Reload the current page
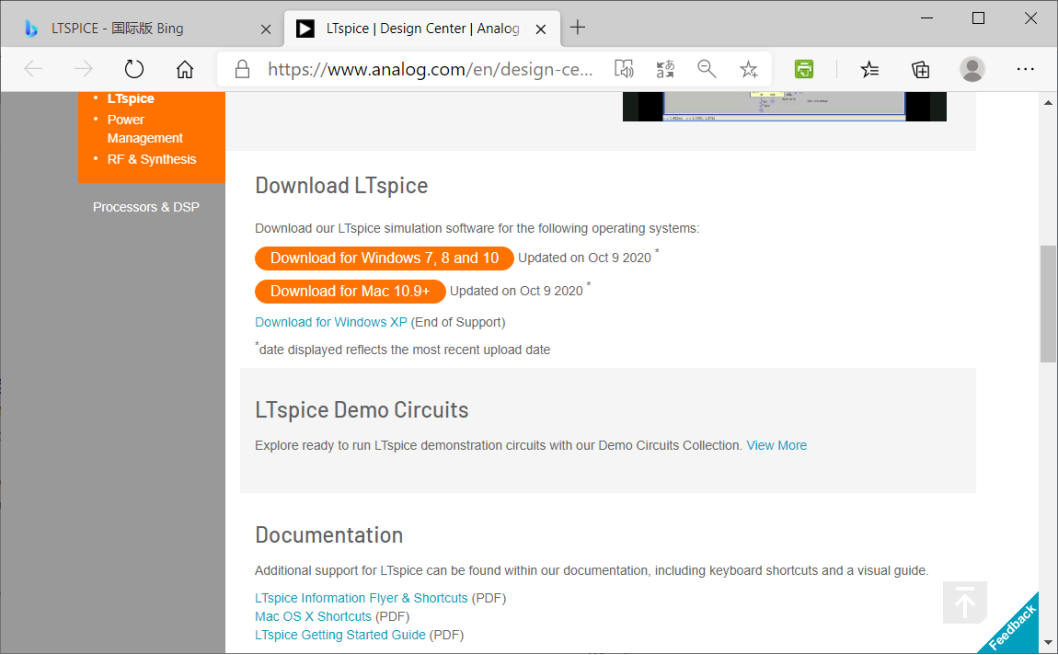Image resolution: width=1058 pixels, height=655 pixels. [x=134, y=69]
